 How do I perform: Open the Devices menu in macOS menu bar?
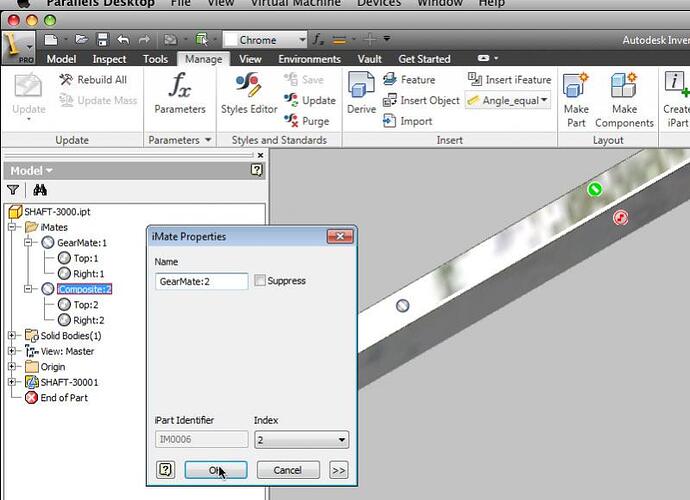tap(379, 4)
